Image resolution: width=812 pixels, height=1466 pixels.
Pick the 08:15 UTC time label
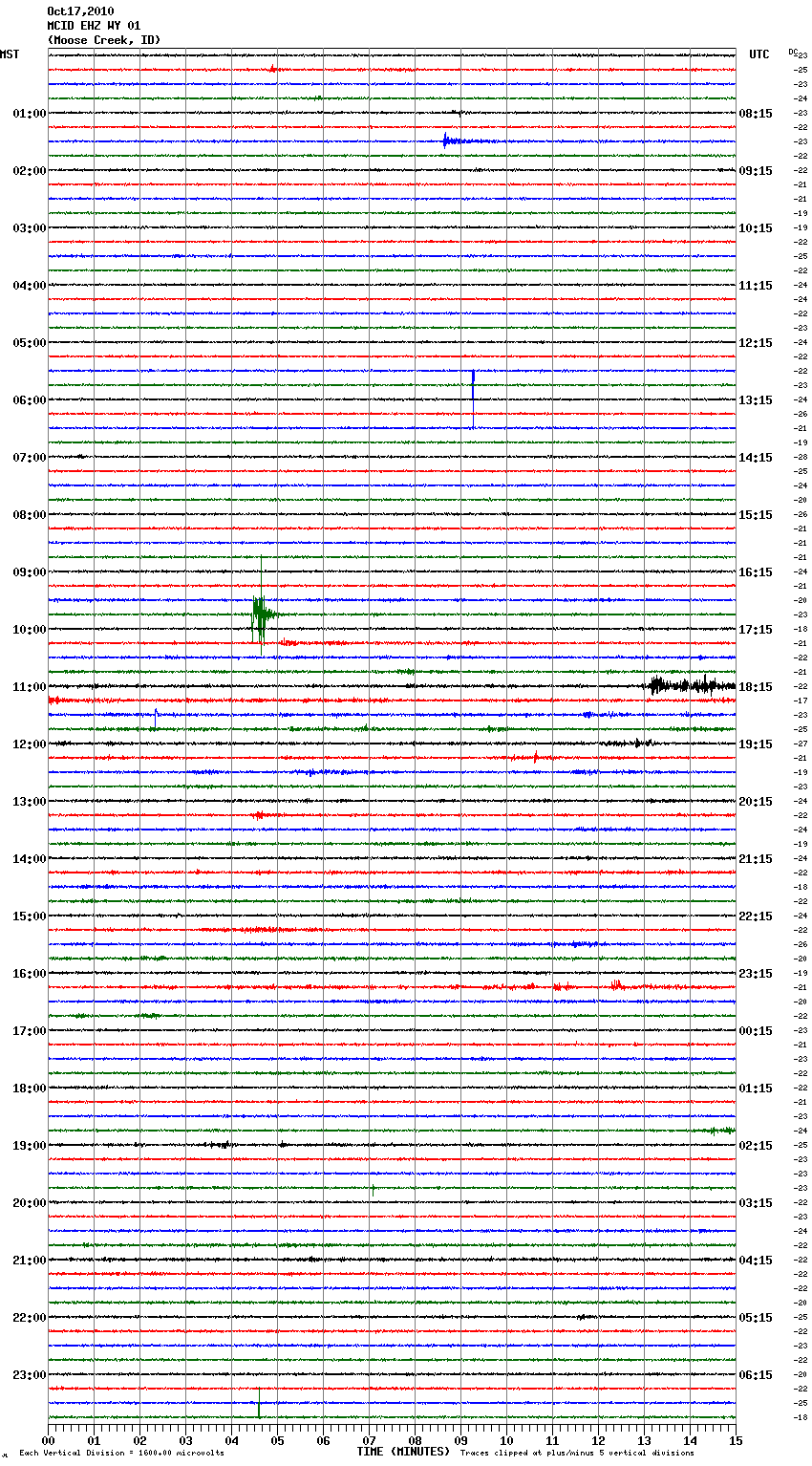click(756, 113)
